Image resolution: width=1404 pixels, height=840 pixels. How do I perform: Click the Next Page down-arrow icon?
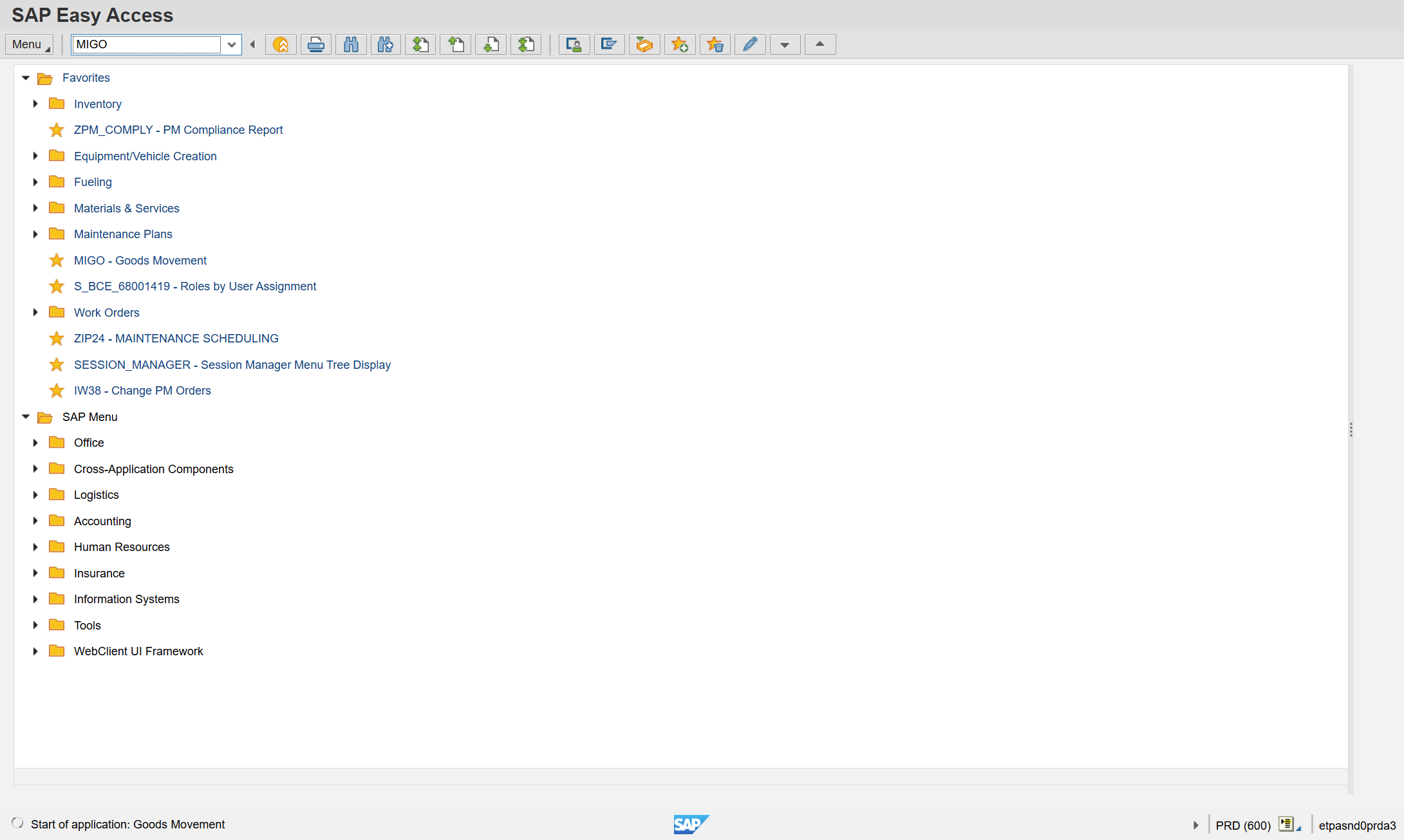tap(491, 44)
